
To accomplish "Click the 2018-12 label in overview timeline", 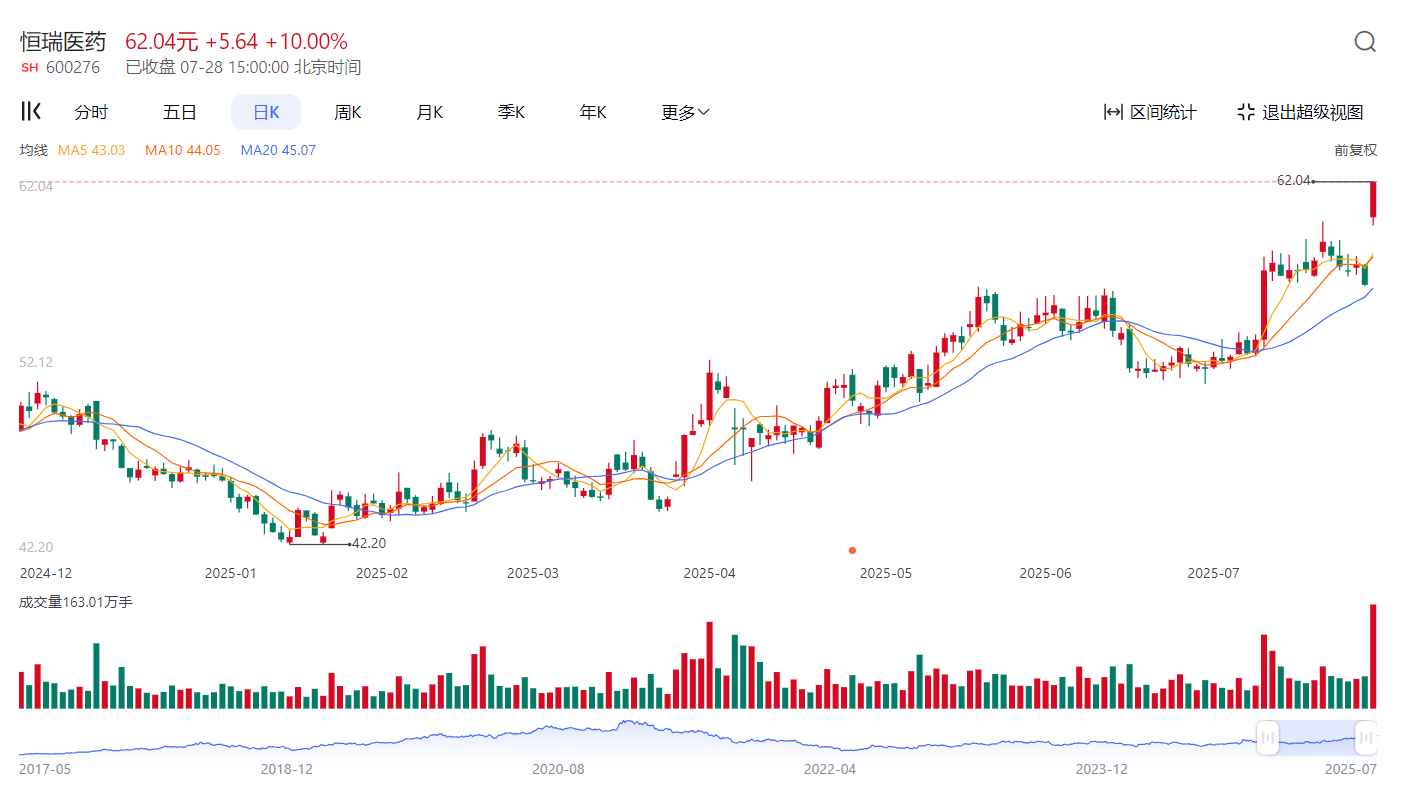I will pyautogui.click(x=287, y=769).
